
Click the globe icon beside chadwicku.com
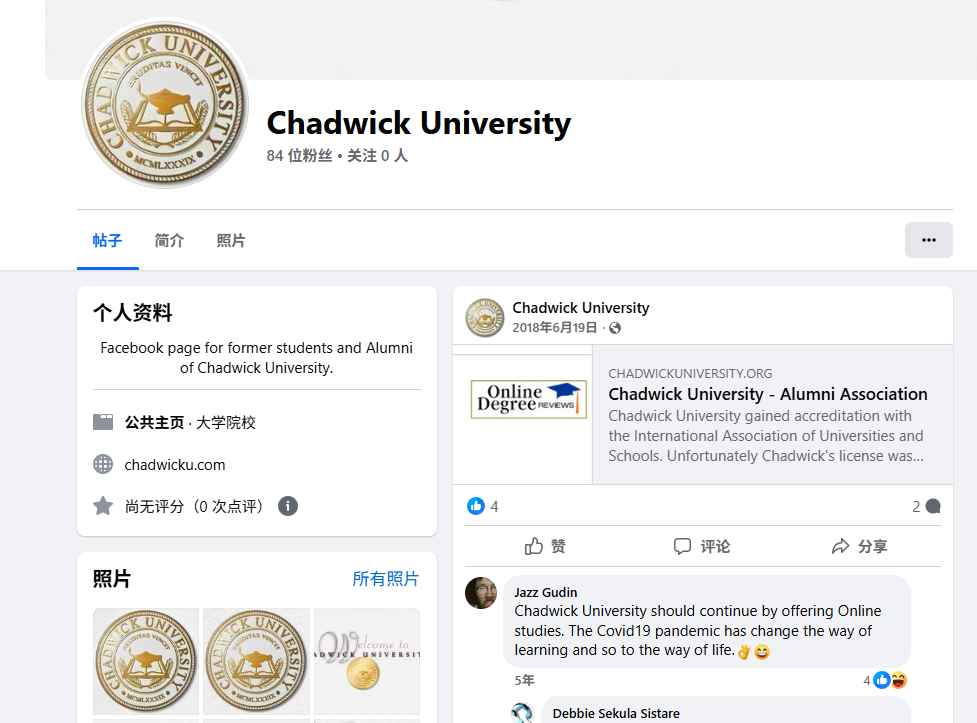click(x=103, y=464)
